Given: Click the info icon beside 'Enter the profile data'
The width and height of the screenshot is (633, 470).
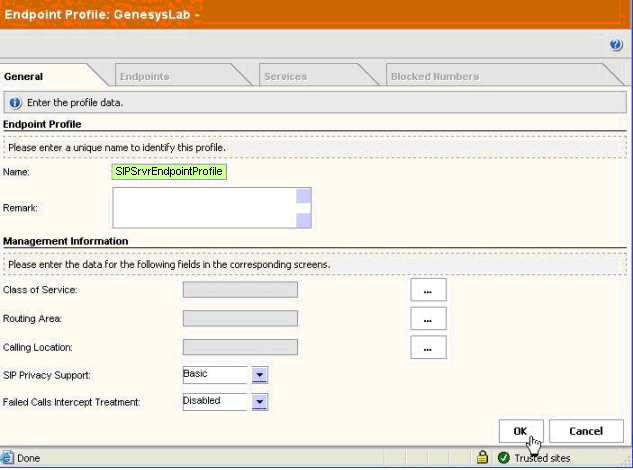Looking at the screenshot, I should pyautogui.click(x=15, y=103).
